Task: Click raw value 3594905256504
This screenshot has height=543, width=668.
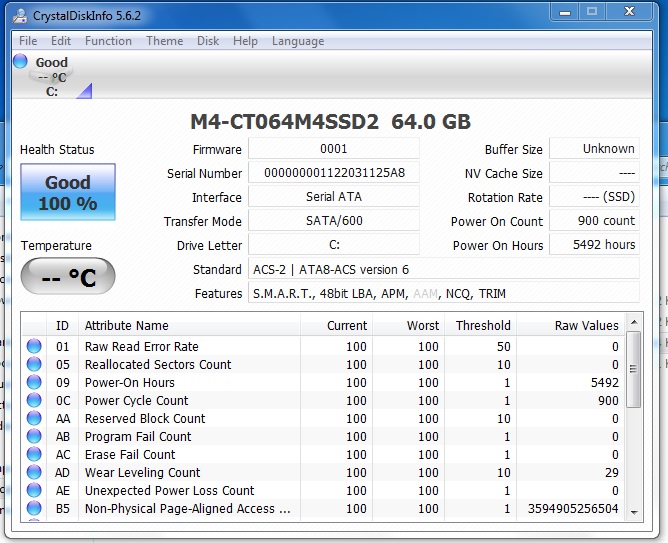Action: 573,509
